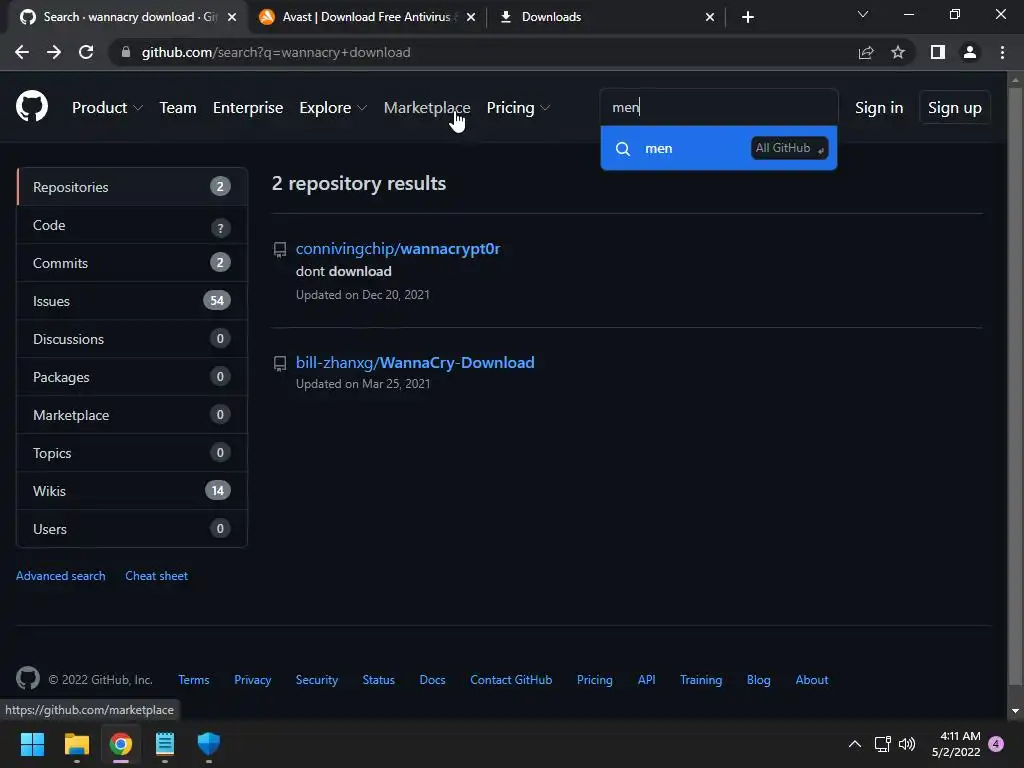The width and height of the screenshot is (1024, 768).
Task: Open the Enterprise menu item
Action: point(248,108)
